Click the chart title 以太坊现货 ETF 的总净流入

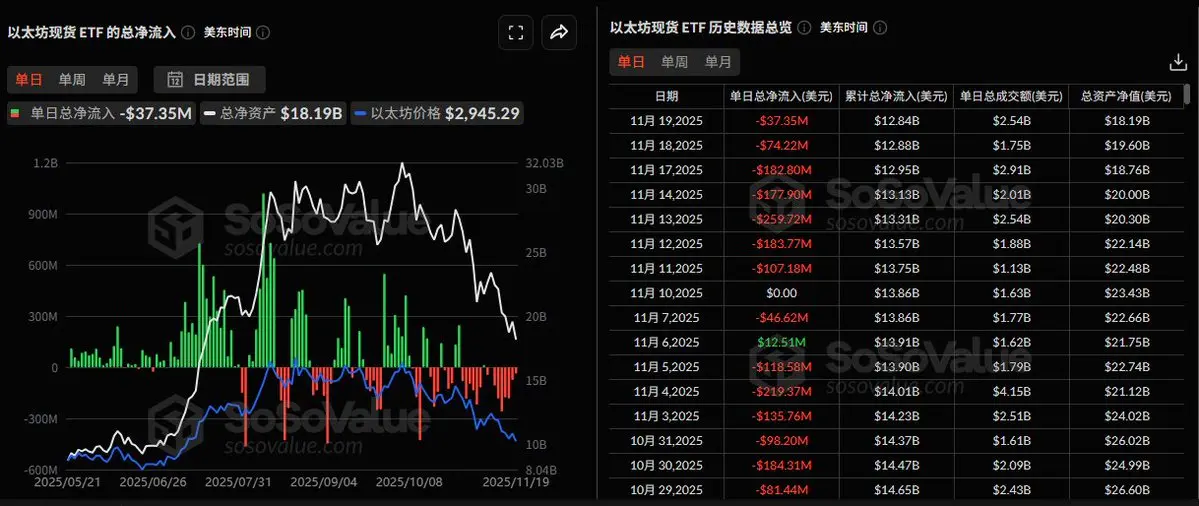pos(92,33)
